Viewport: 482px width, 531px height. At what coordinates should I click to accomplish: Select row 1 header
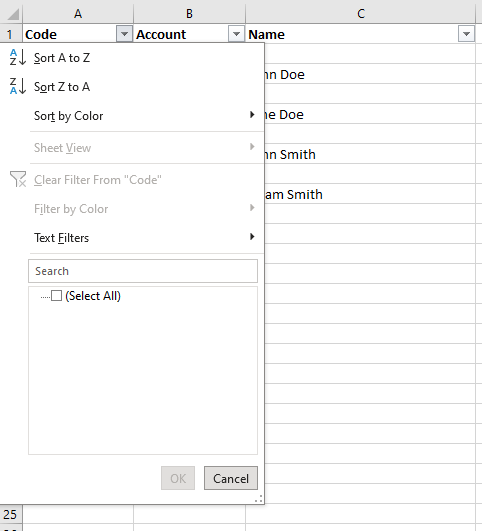[x=11, y=34]
